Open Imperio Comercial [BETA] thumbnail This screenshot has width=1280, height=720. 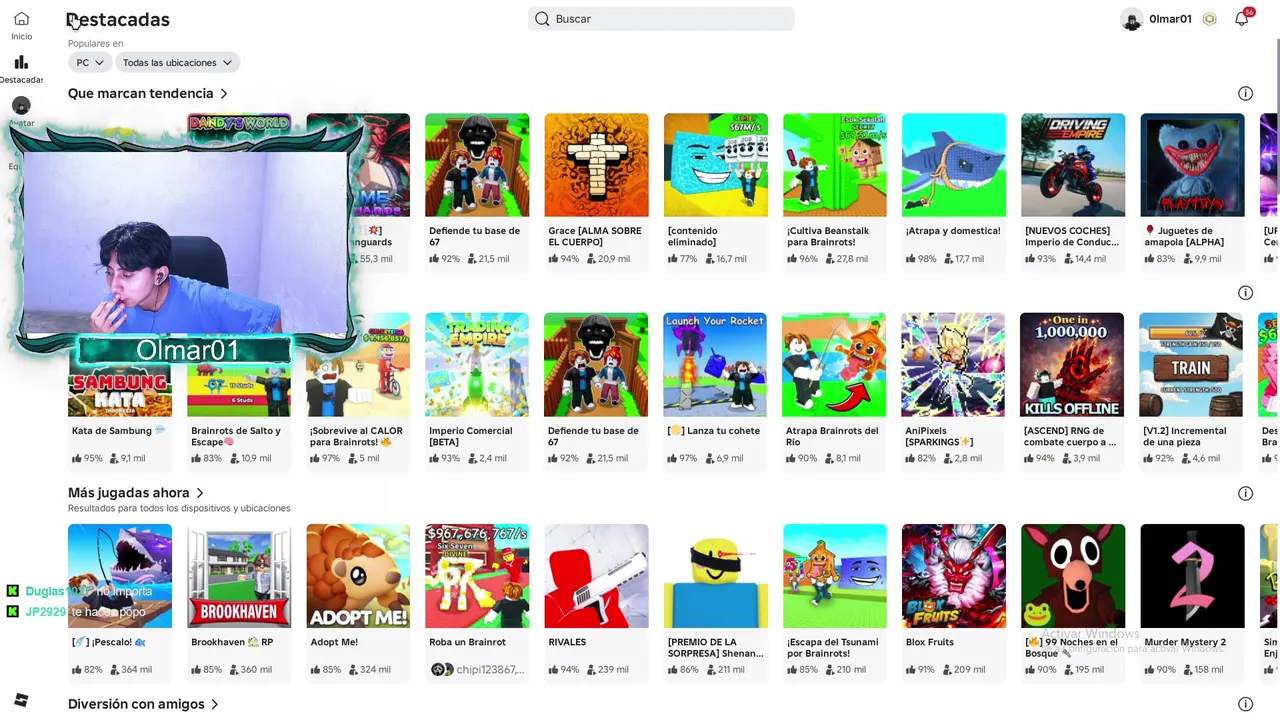[477, 365]
